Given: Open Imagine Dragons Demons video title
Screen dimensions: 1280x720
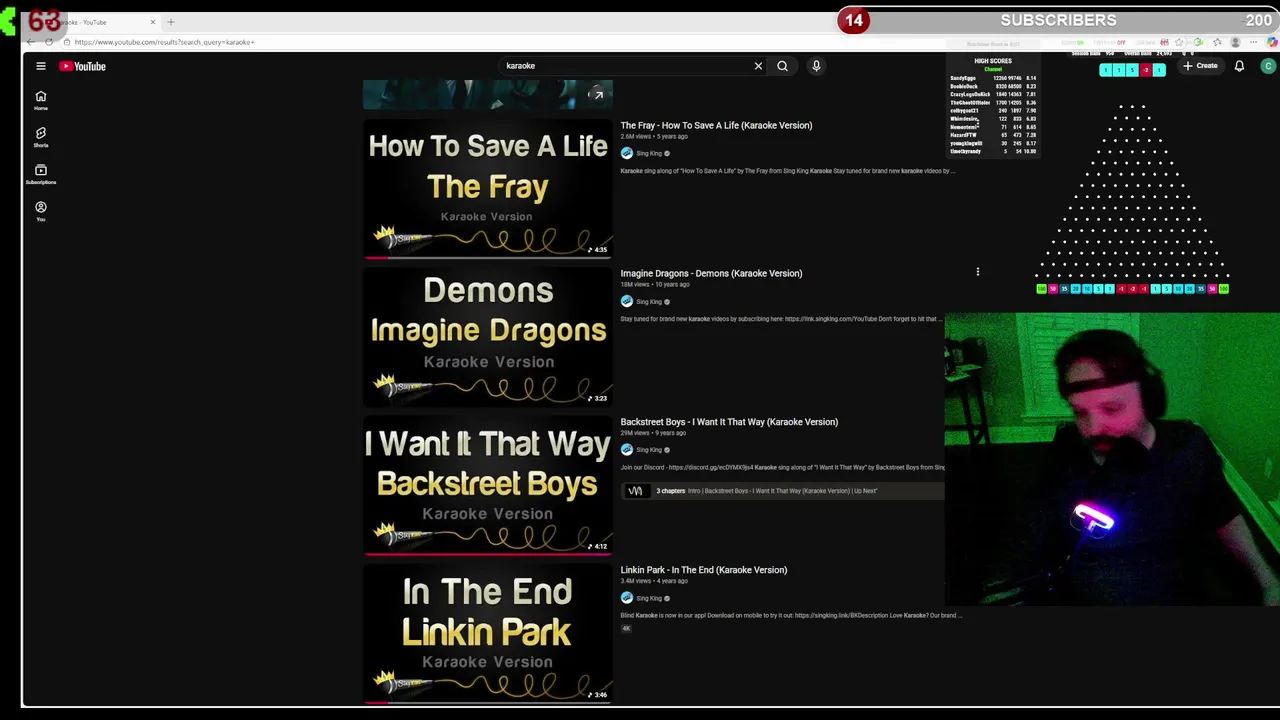Looking at the screenshot, I should pyautogui.click(x=711, y=273).
